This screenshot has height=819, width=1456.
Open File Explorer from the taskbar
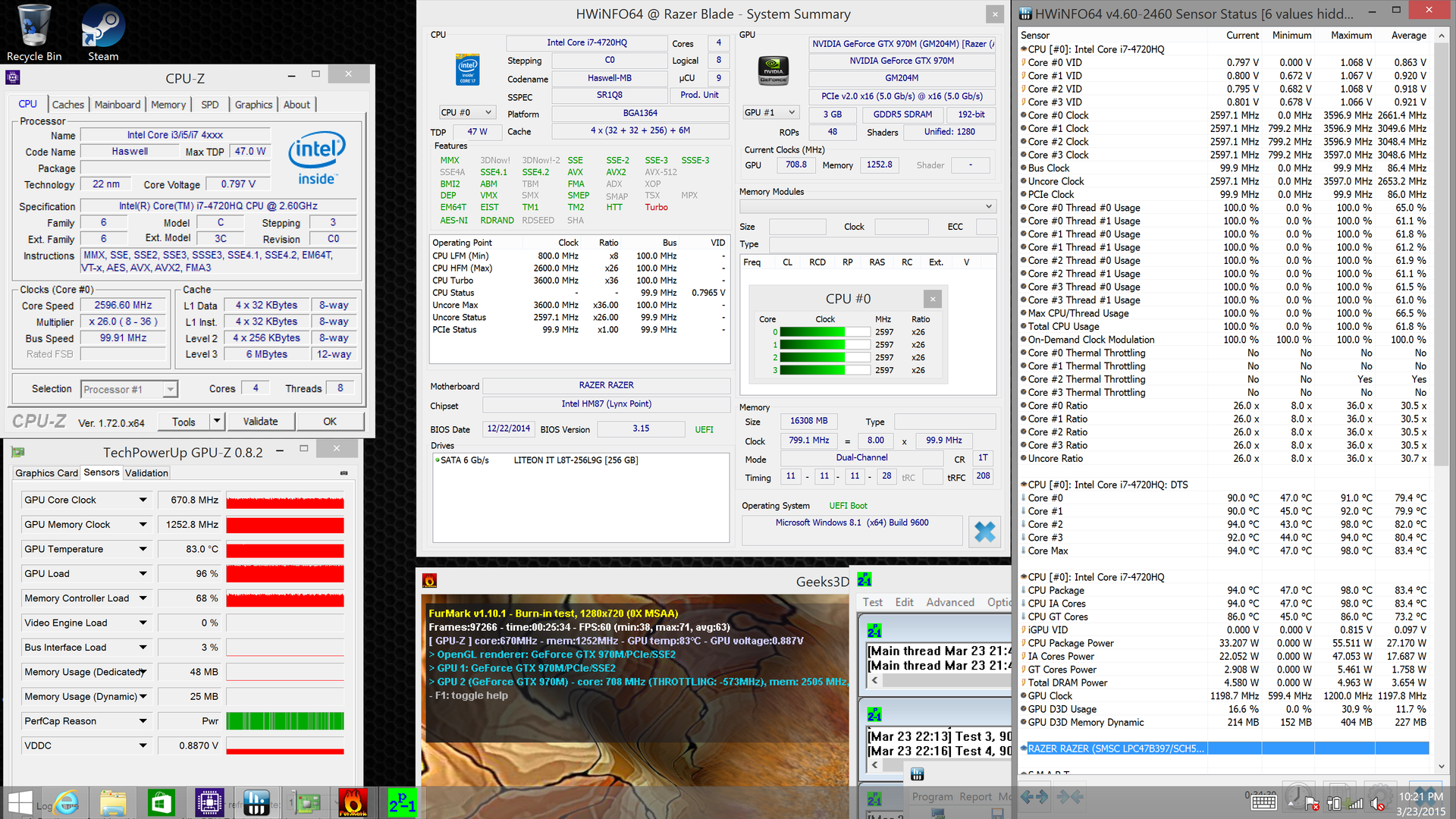[113, 803]
